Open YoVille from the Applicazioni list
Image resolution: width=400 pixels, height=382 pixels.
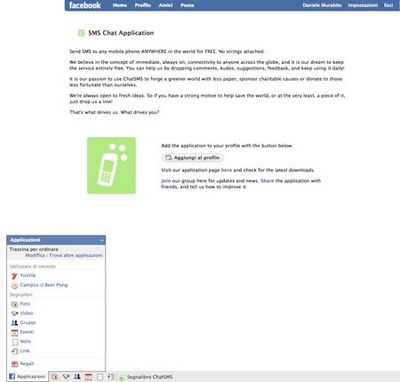(28, 276)
